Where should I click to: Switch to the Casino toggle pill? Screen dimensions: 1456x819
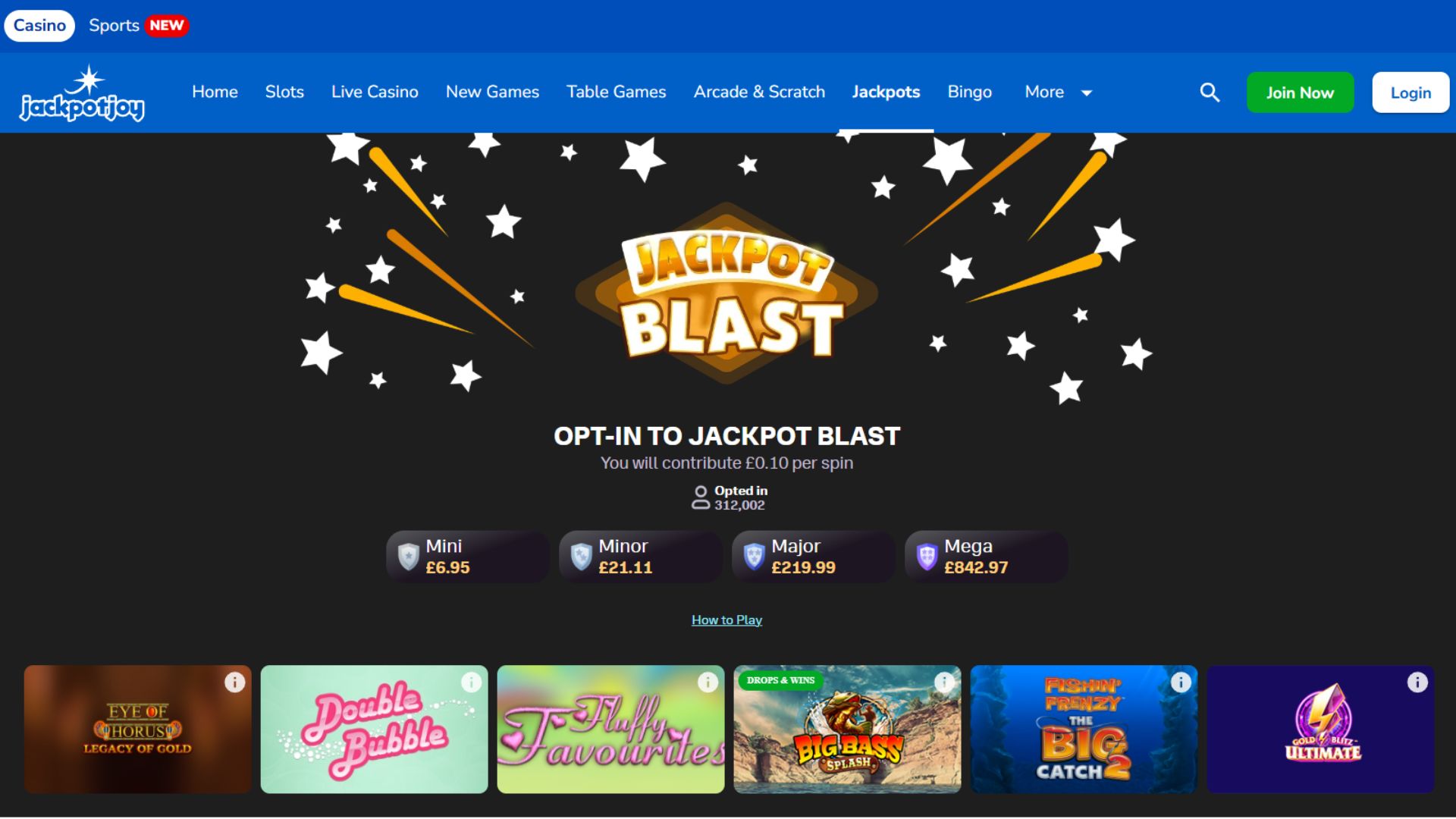pos(39,26)
